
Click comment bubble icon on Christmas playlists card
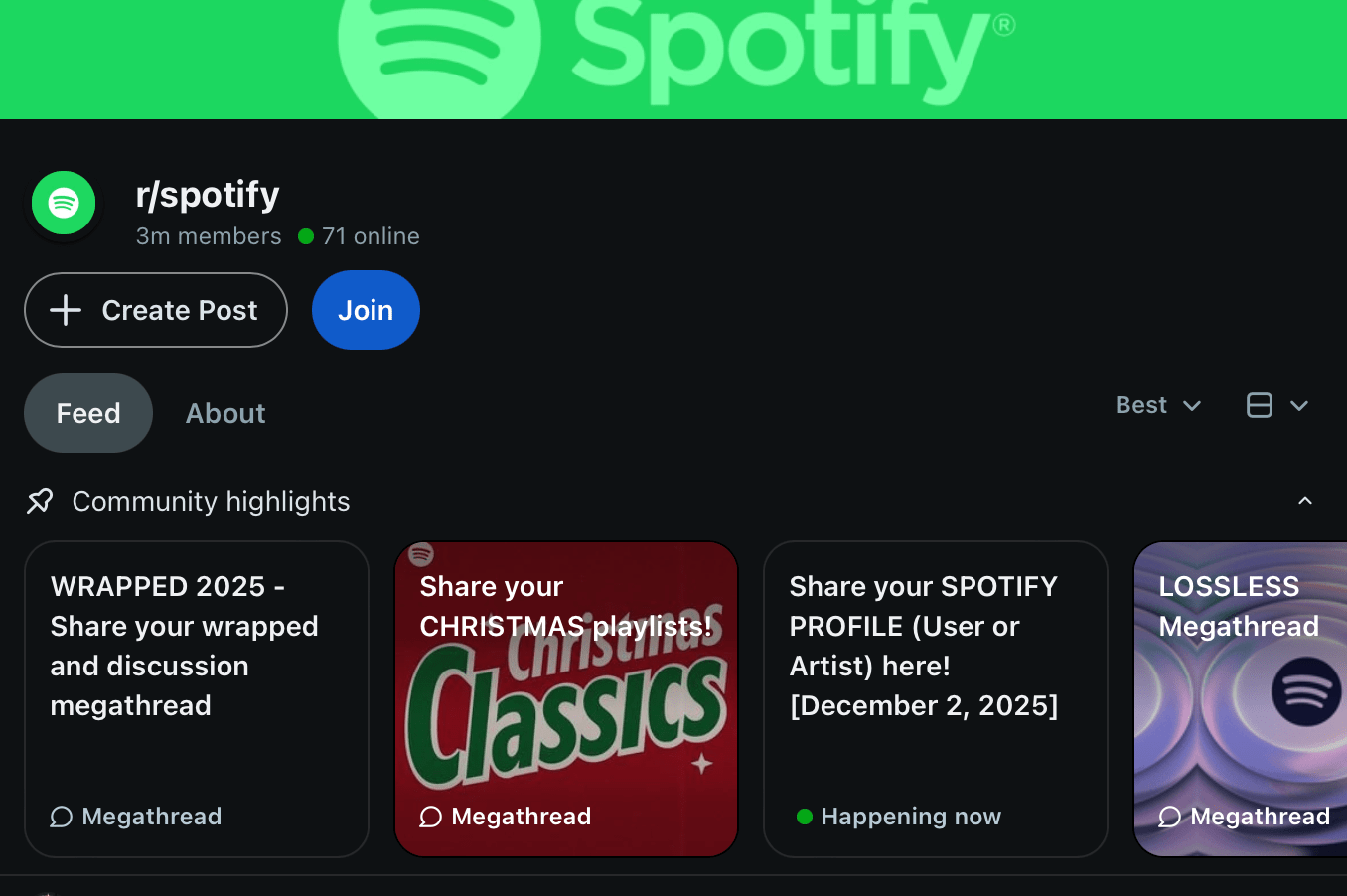point(431,817)
